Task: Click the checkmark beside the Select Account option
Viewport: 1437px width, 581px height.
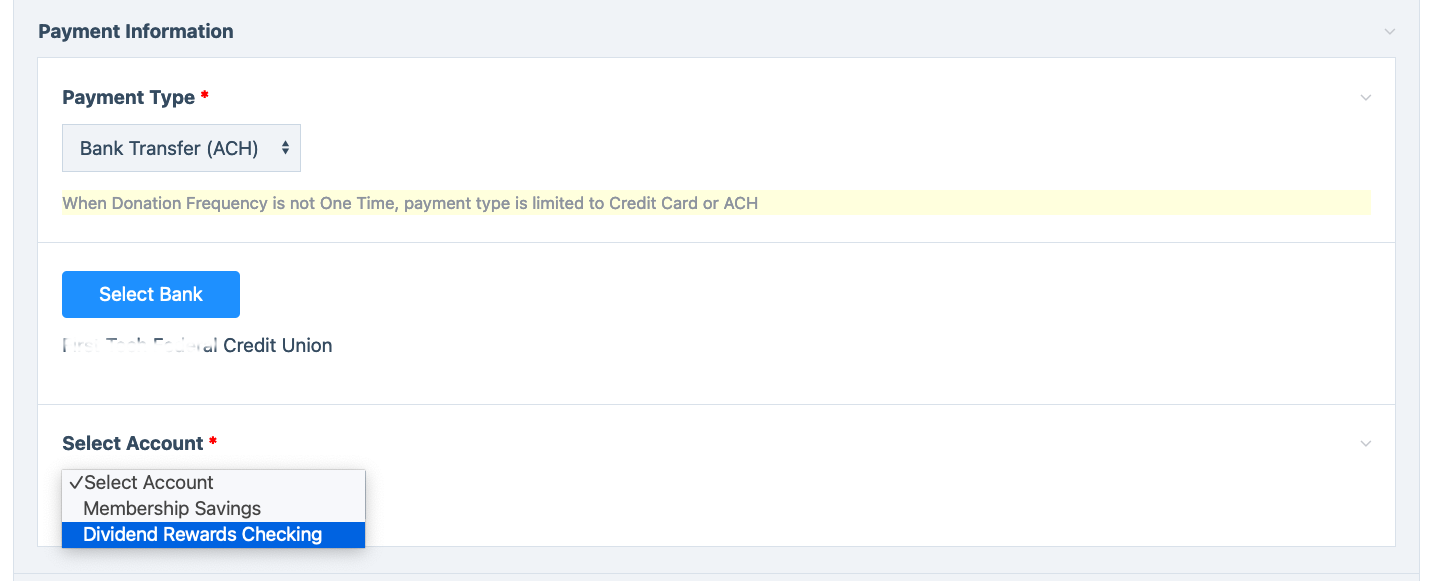Action: click(x=76, y=482)
